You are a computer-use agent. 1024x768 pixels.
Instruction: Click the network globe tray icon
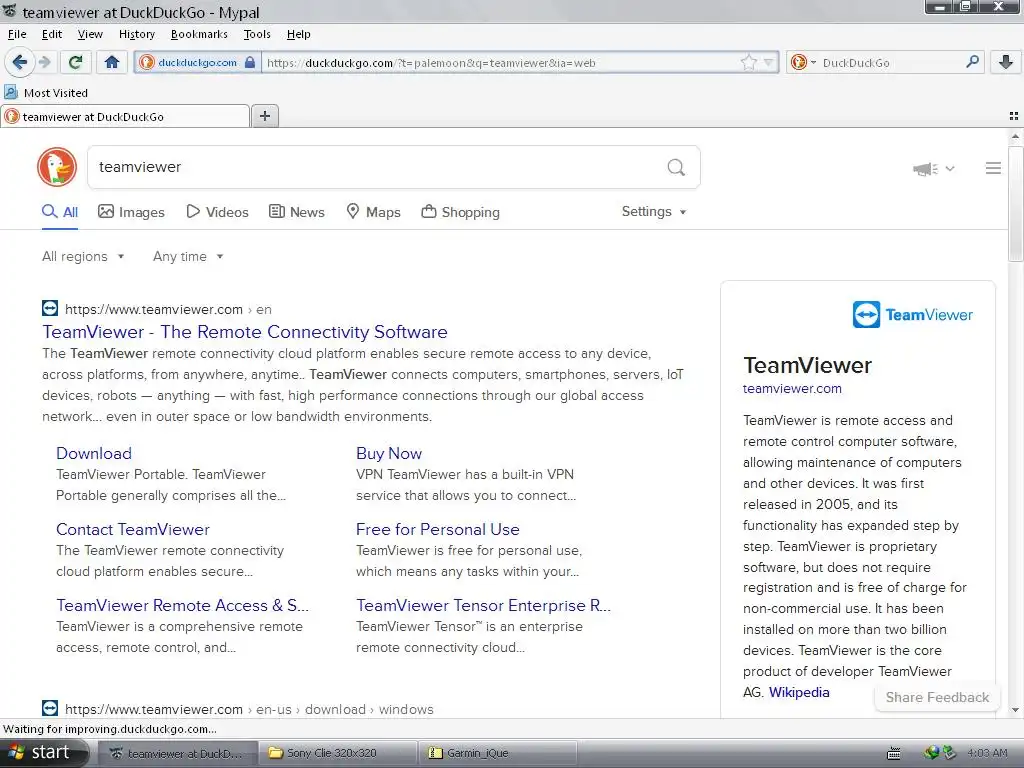pyautogui.click(x=931, y=753)
